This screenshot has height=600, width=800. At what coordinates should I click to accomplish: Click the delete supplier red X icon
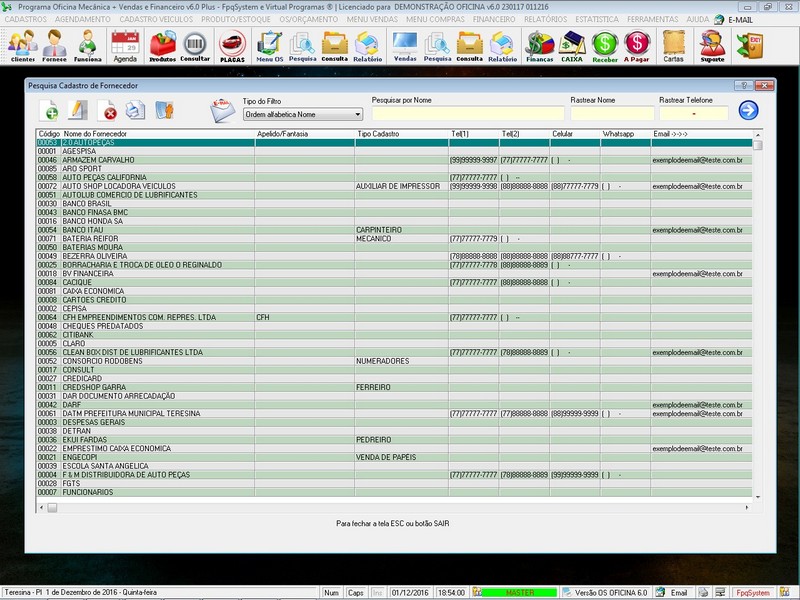click(x=108, y=110)
